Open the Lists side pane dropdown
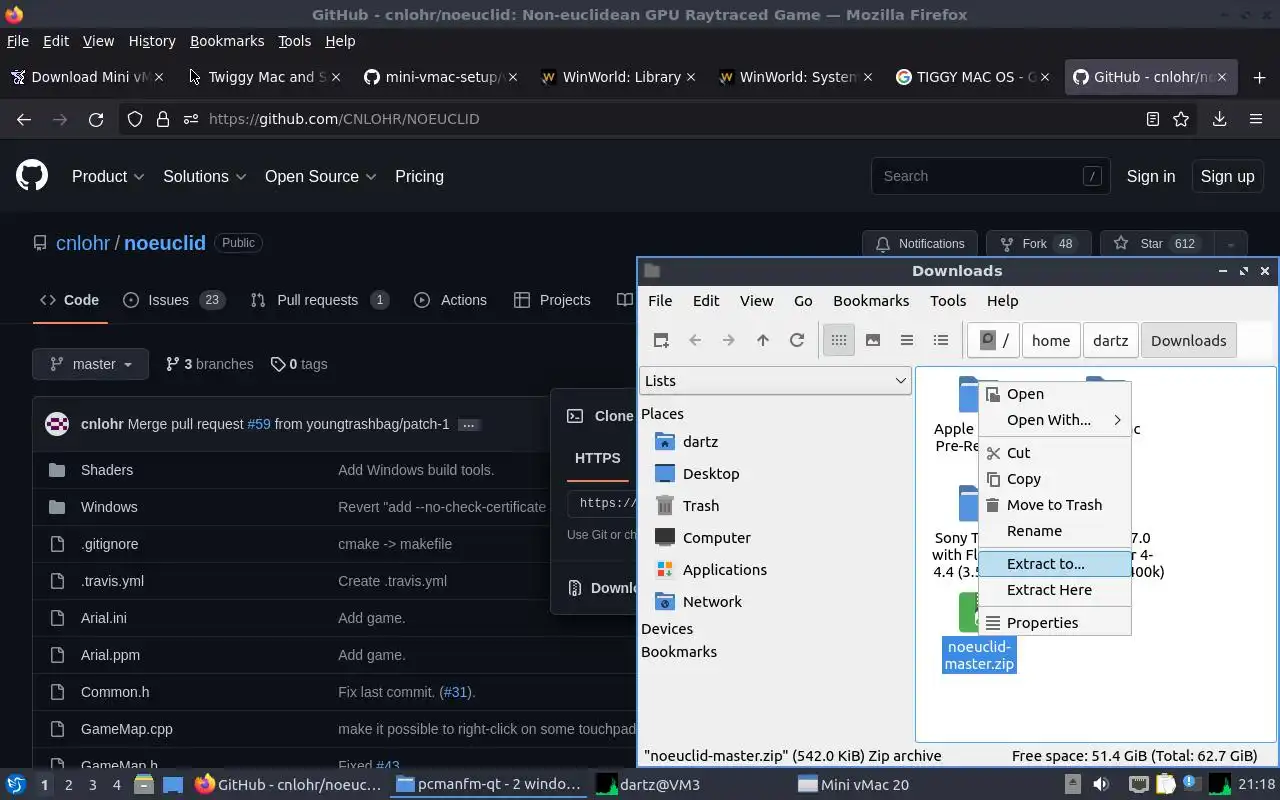This screenshot has width=1280, height=800. (775, 380)
